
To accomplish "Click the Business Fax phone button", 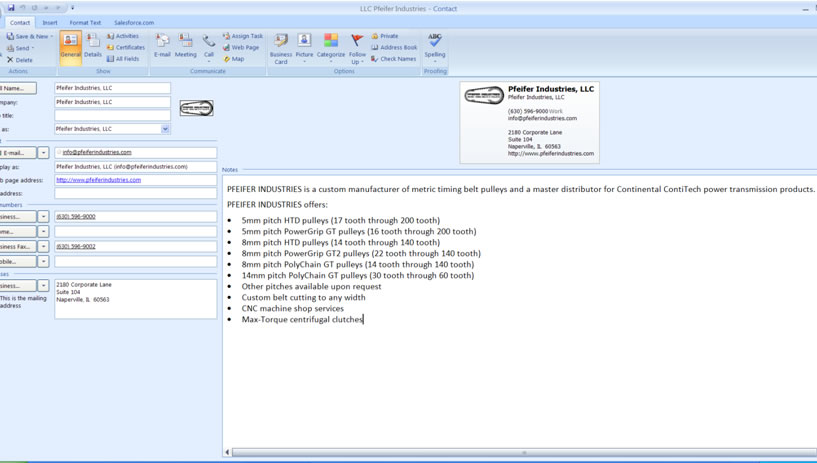I will [x=18, y=246].
